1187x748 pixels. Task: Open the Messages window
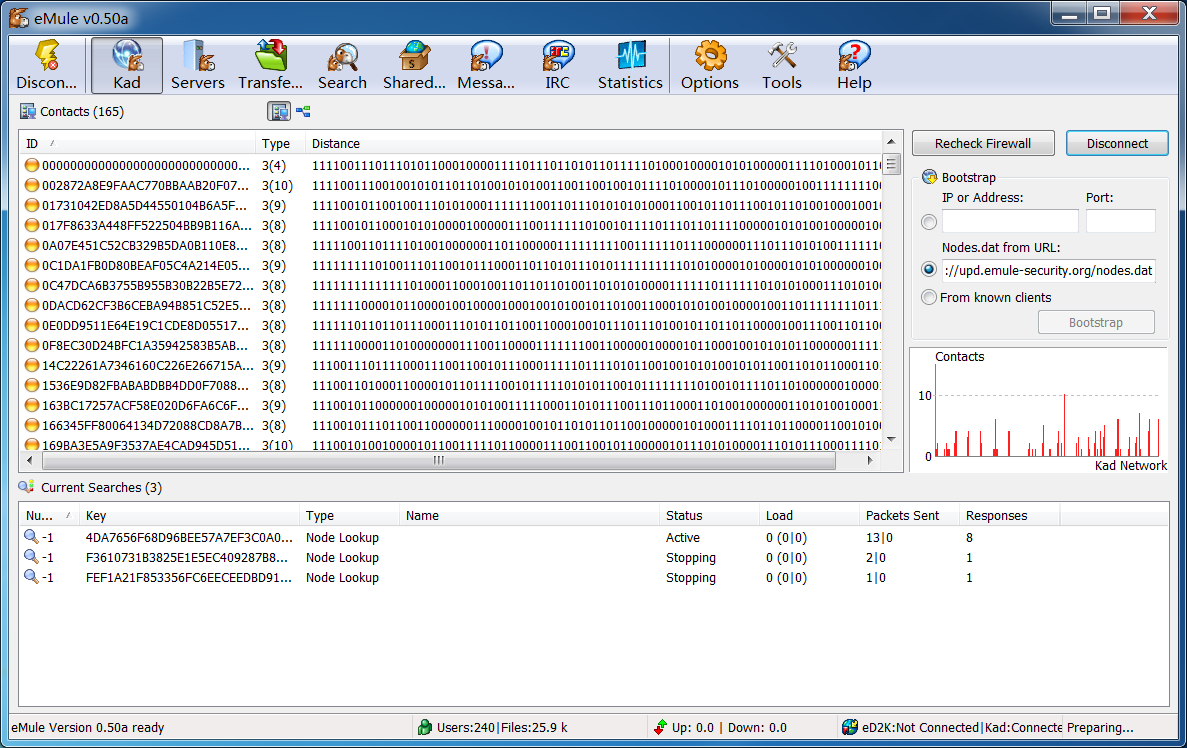click(486, 66)
